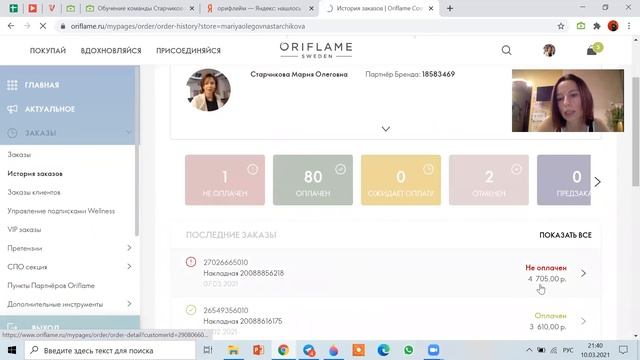Screen dimensions: 640x360
Task: Open Заказы link in sidebar
Action: coord(19,155)
